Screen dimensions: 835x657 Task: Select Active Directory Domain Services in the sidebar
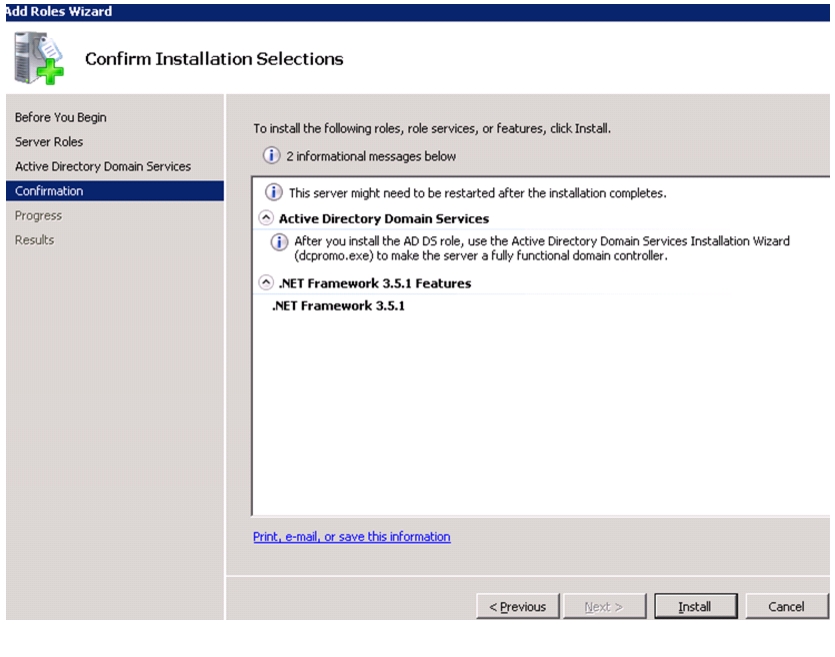click(x=103, y=166)
